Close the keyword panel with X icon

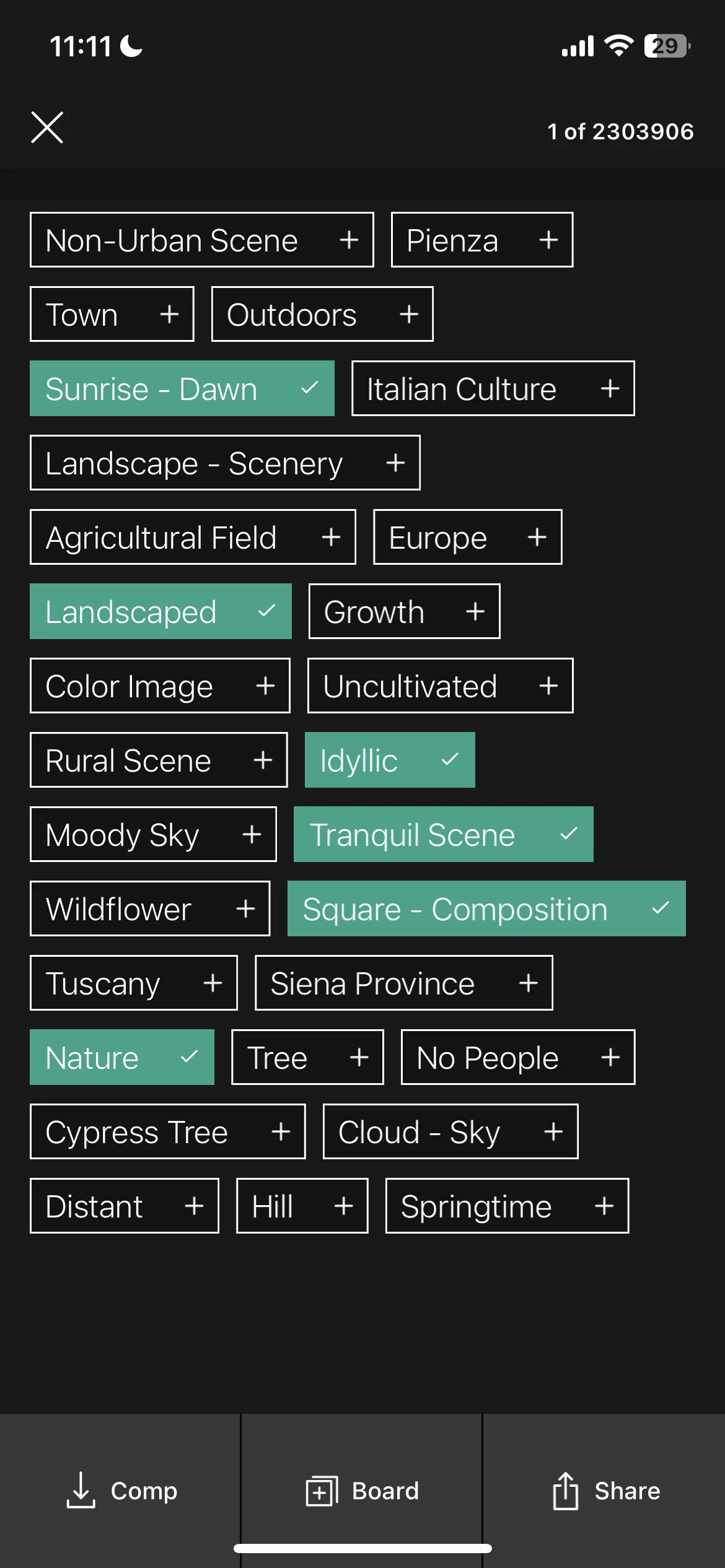[x=47, y=128]
